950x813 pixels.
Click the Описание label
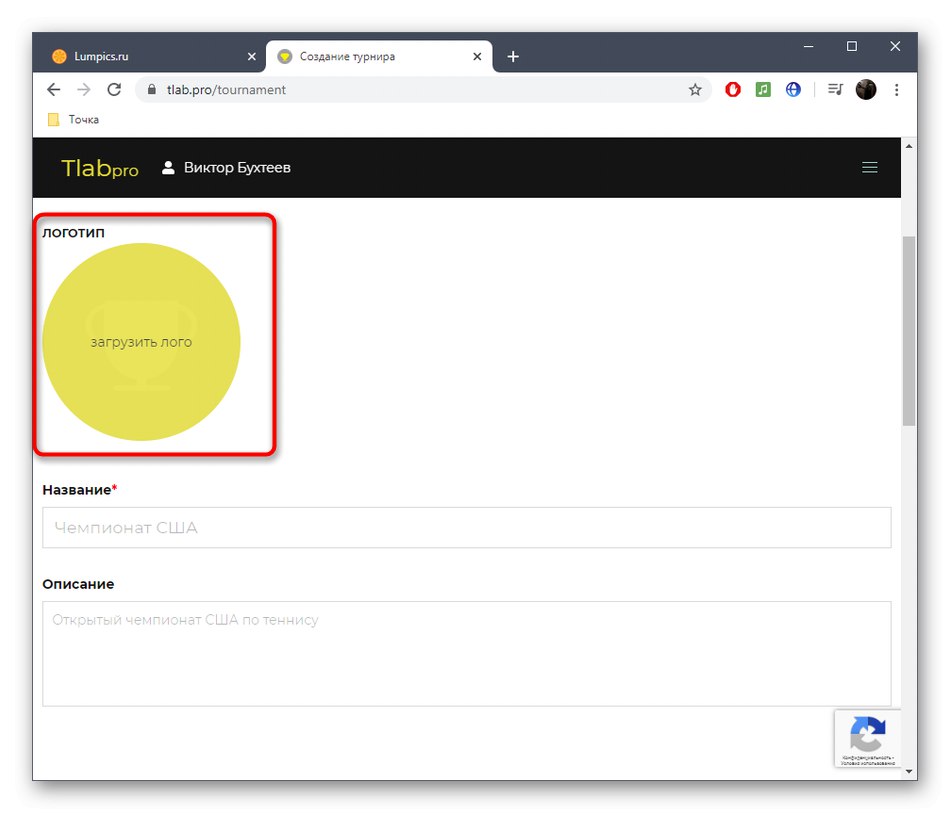[78, 584]
